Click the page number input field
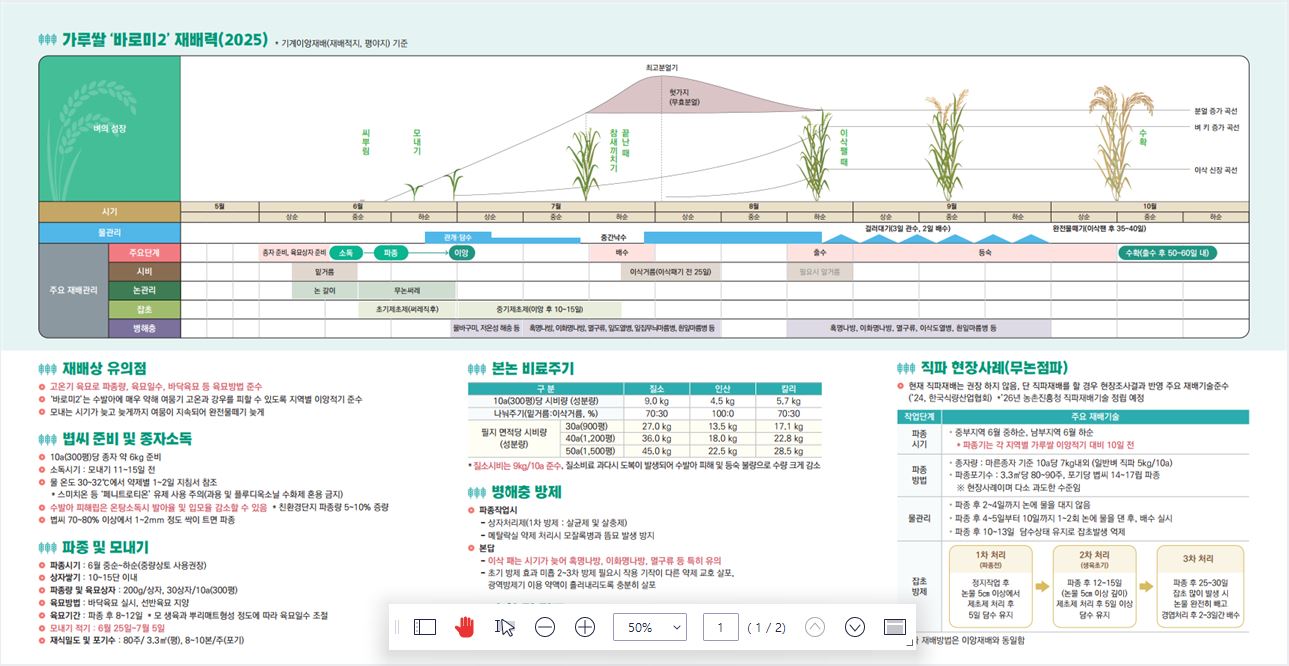 720,627
